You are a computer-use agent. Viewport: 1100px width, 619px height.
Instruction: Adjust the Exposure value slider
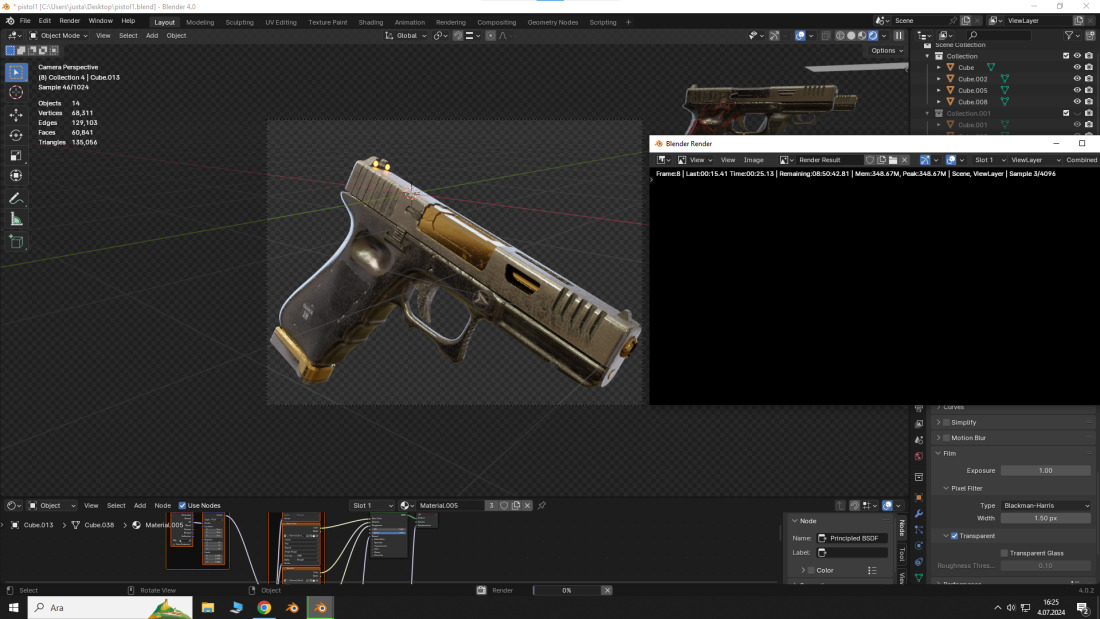[x=1046, y=471]
